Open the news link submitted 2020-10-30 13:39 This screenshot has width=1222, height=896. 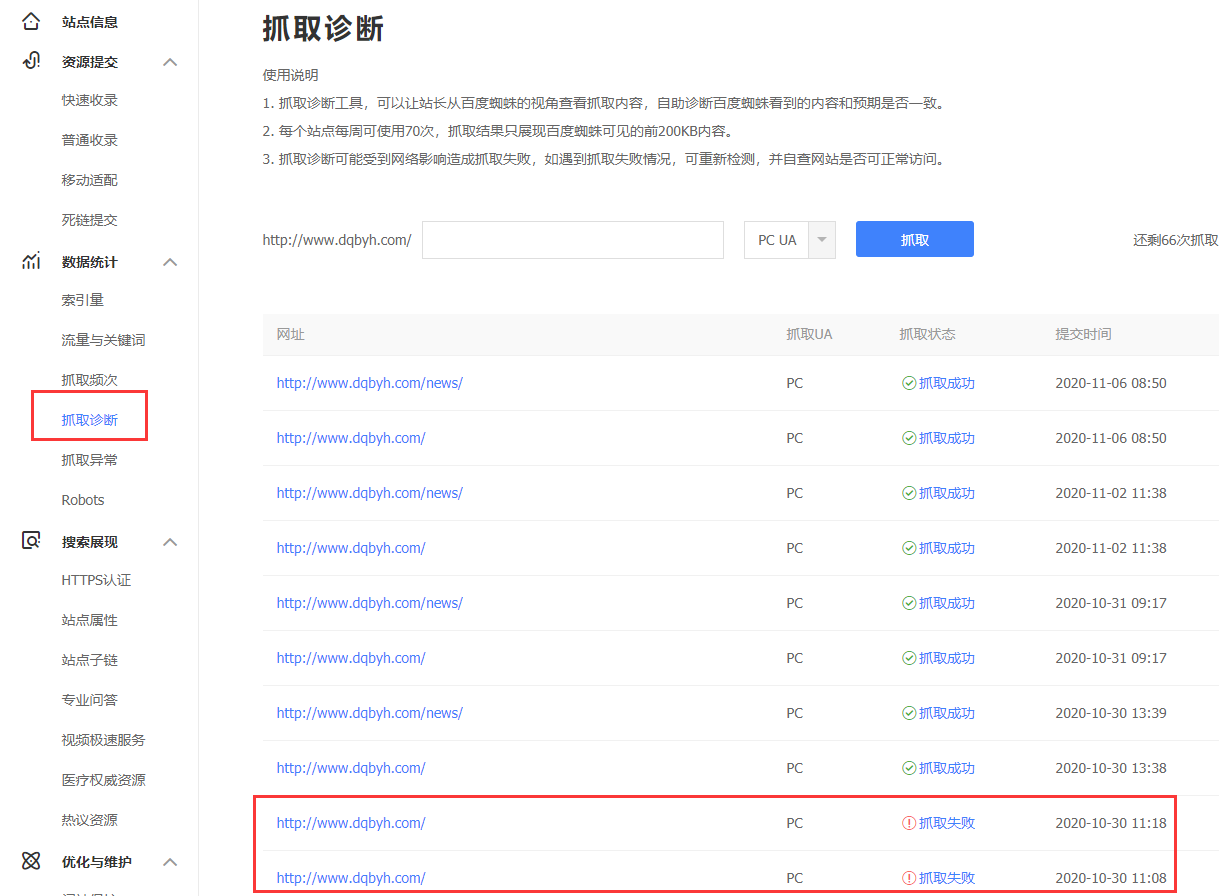[x=370, y=713]
